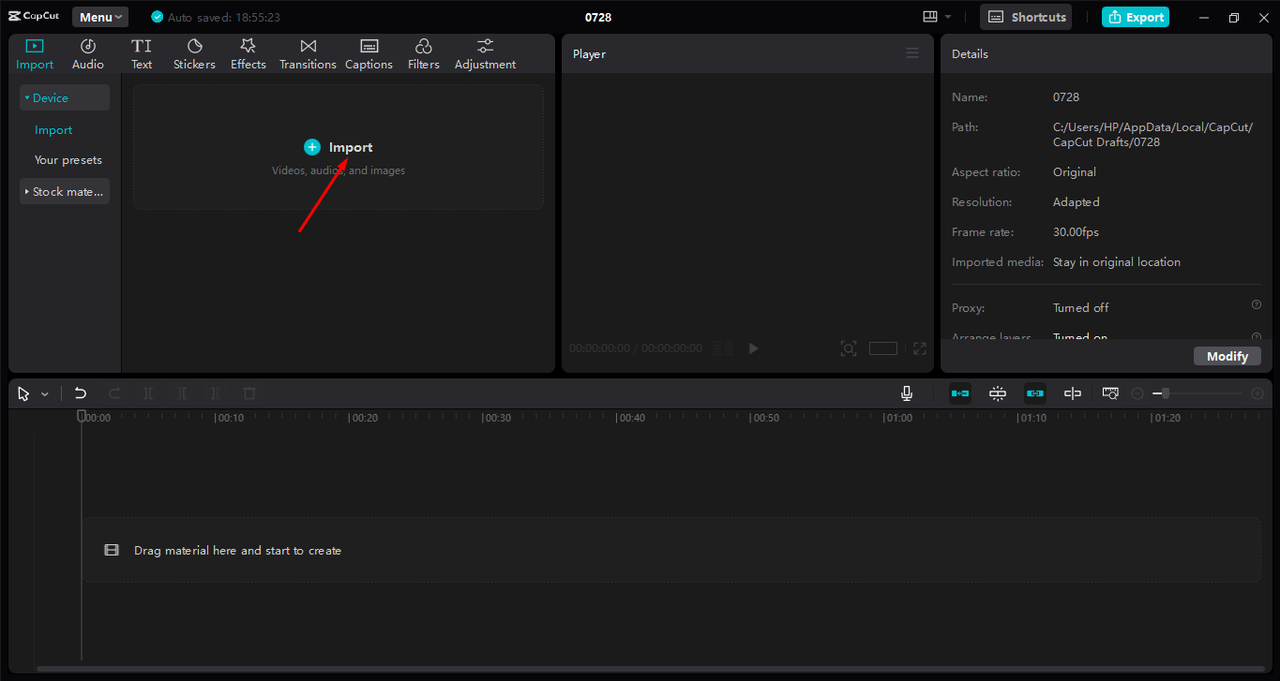Select the pointer tool in timeline
Viewport: 1280px width, 681px height.
24,394
